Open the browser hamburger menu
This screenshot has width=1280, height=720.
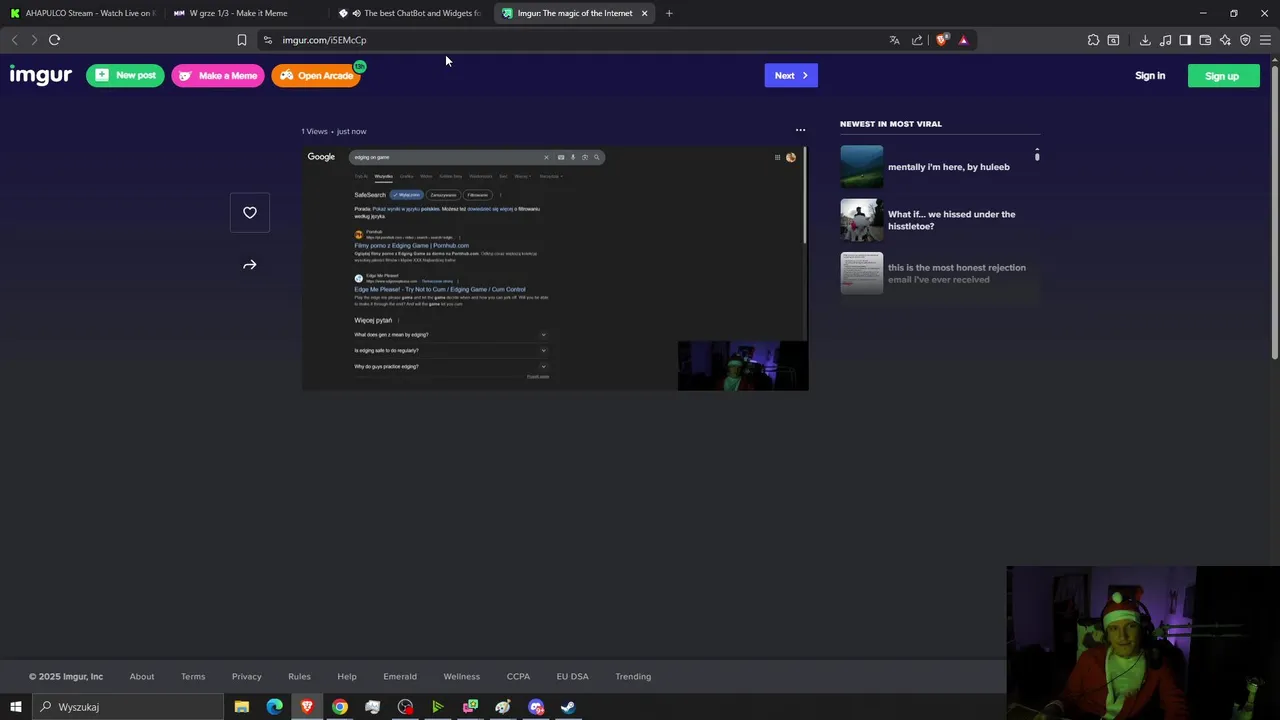[1265, 40]
